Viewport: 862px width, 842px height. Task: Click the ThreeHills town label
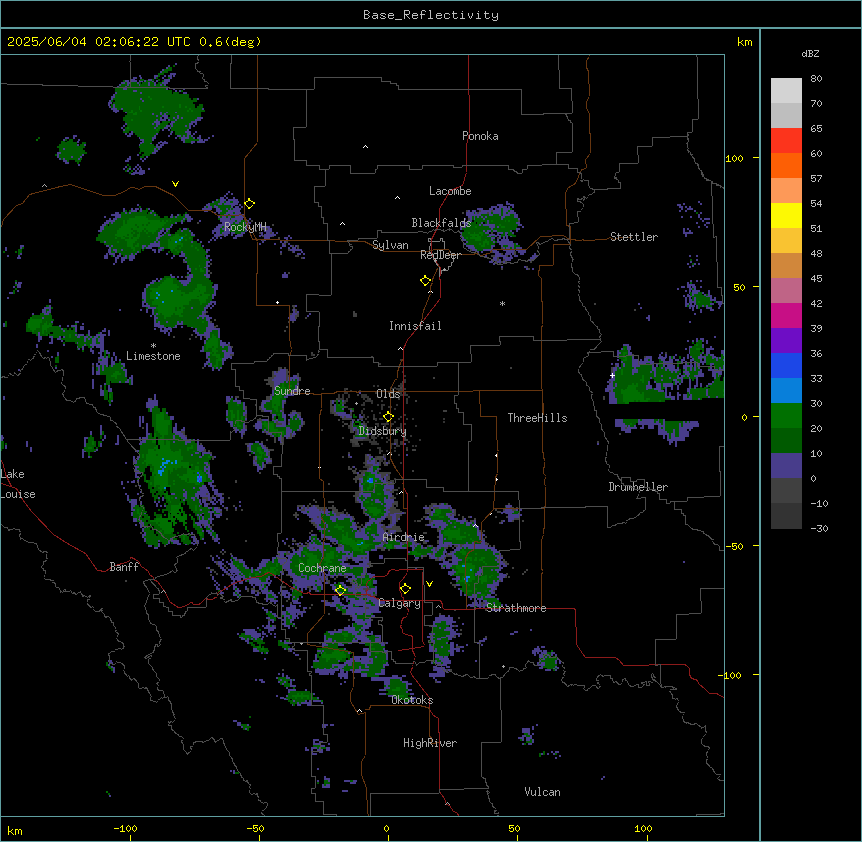coord(538,418)
